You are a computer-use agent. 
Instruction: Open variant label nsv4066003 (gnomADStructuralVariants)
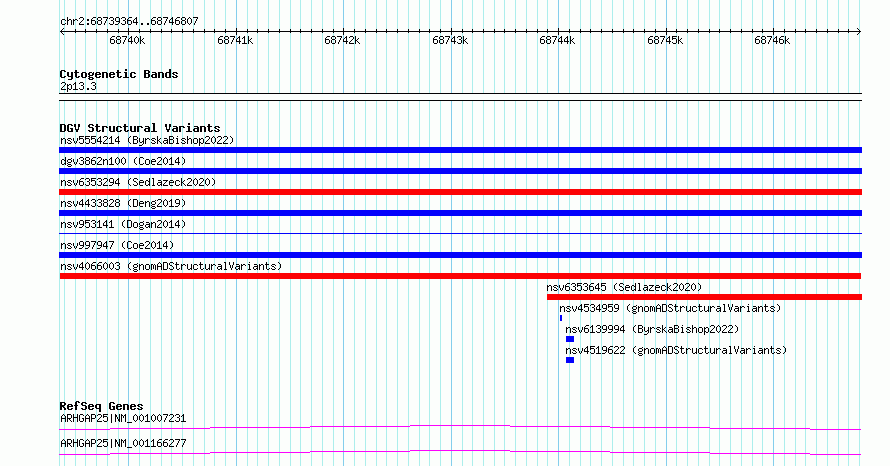[171, 267]
